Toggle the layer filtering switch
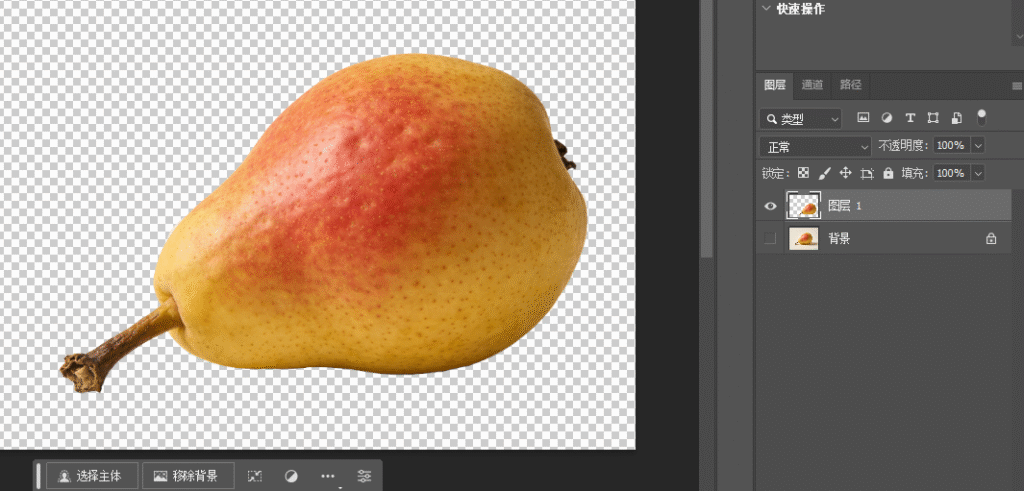1024x491 pixels. [x=982, y=117]
